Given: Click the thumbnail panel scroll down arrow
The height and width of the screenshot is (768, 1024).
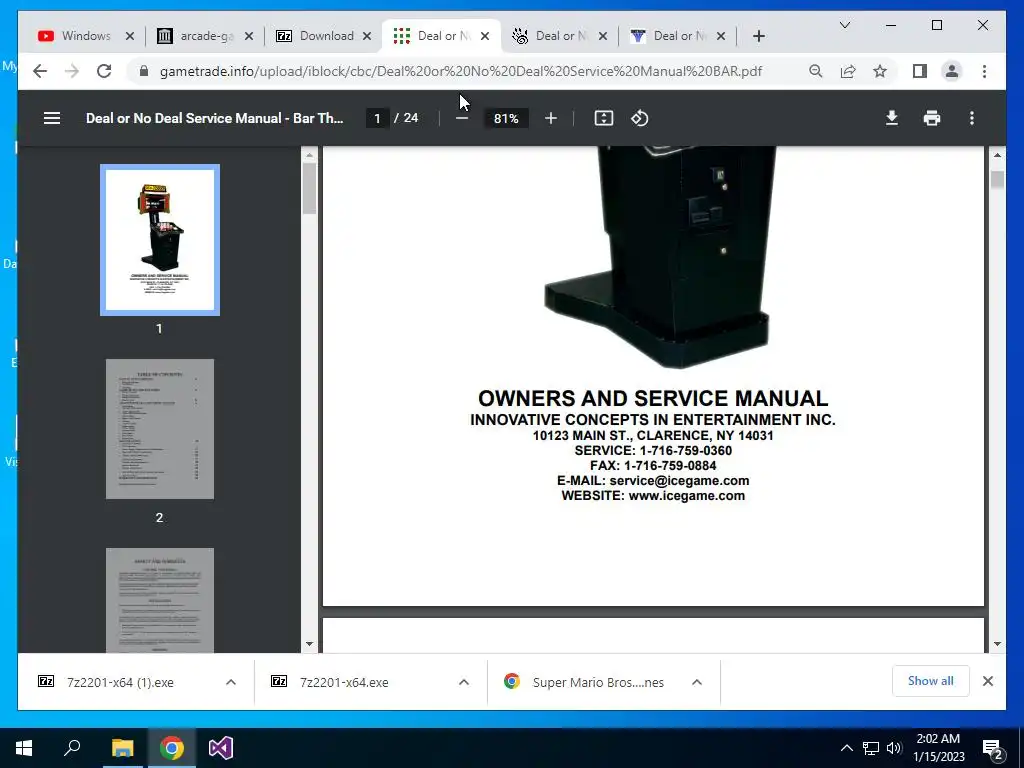Looking at the screenshot, I should pyautogui.click(x=310, y=645).
